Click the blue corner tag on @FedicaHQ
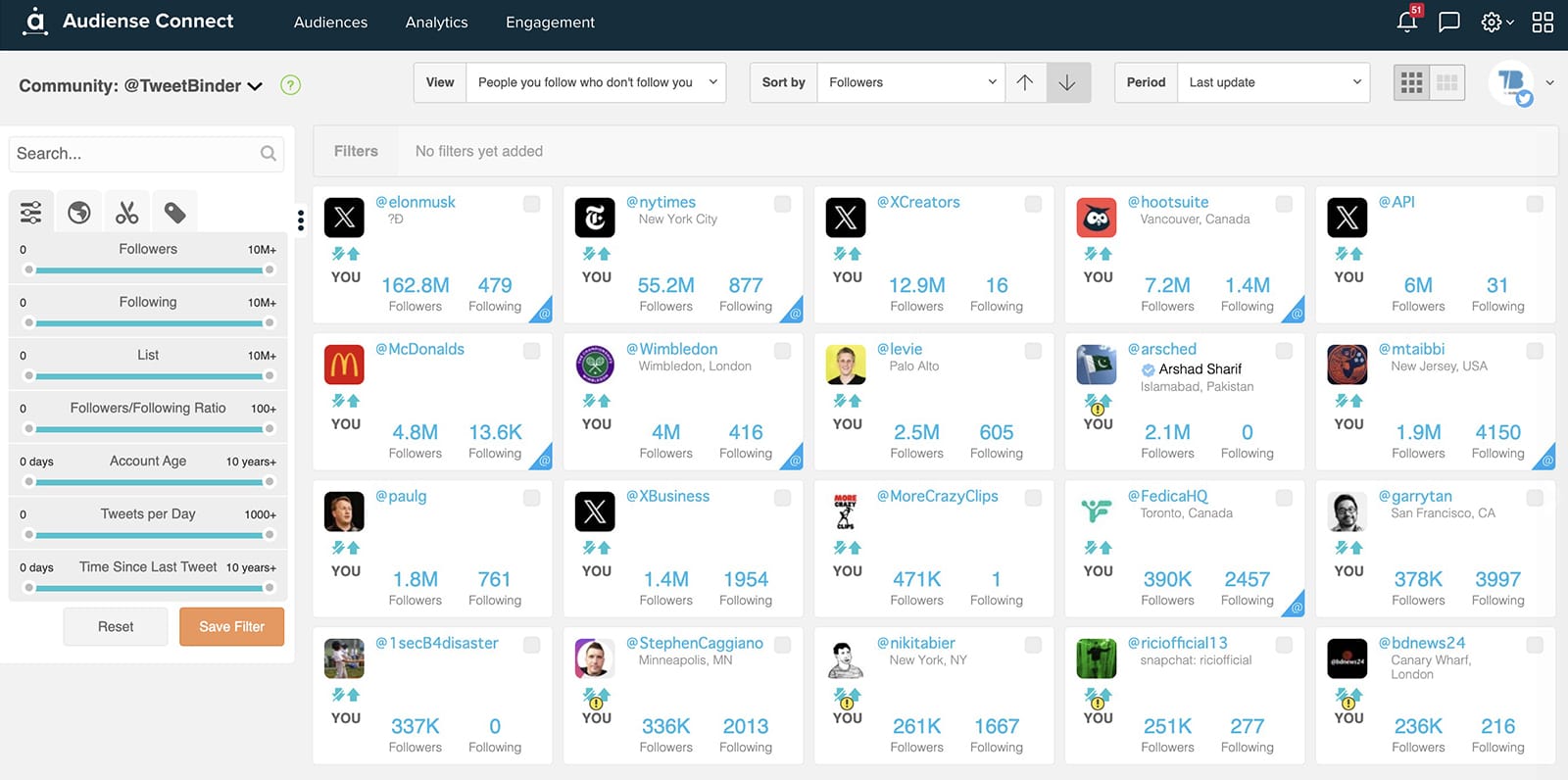The image size is (1568, 780). pyautogui.click(x=1295, y=606)
